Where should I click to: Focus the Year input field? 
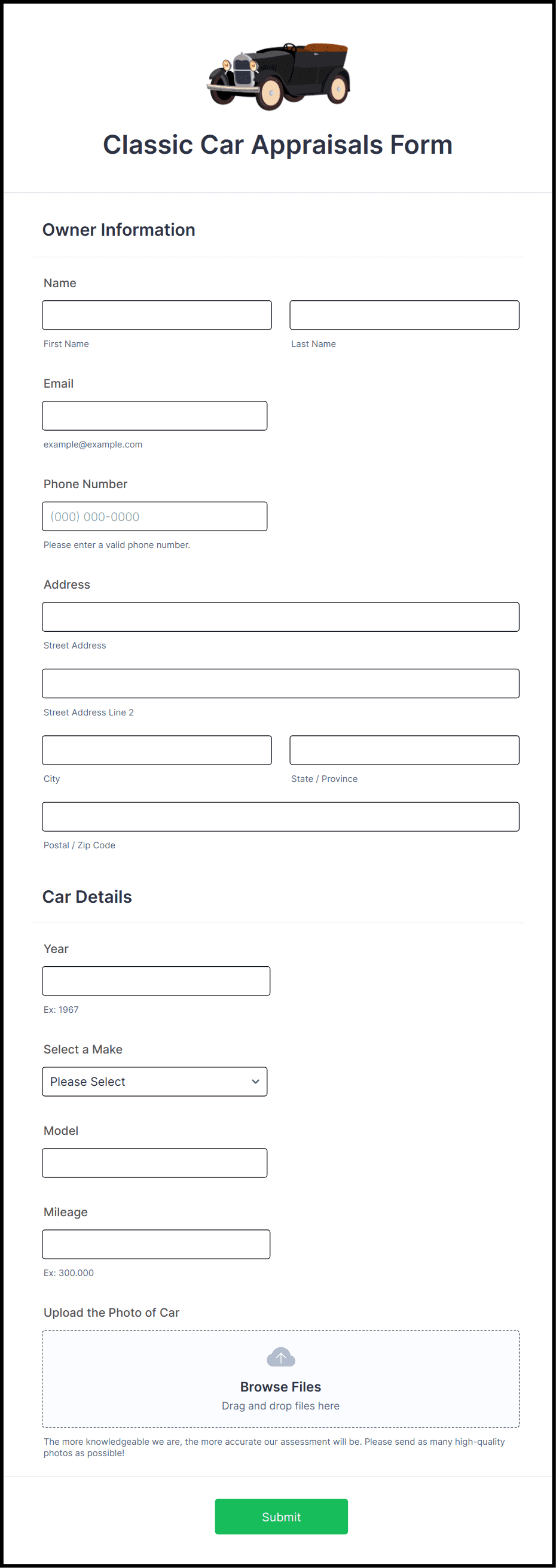155,981
